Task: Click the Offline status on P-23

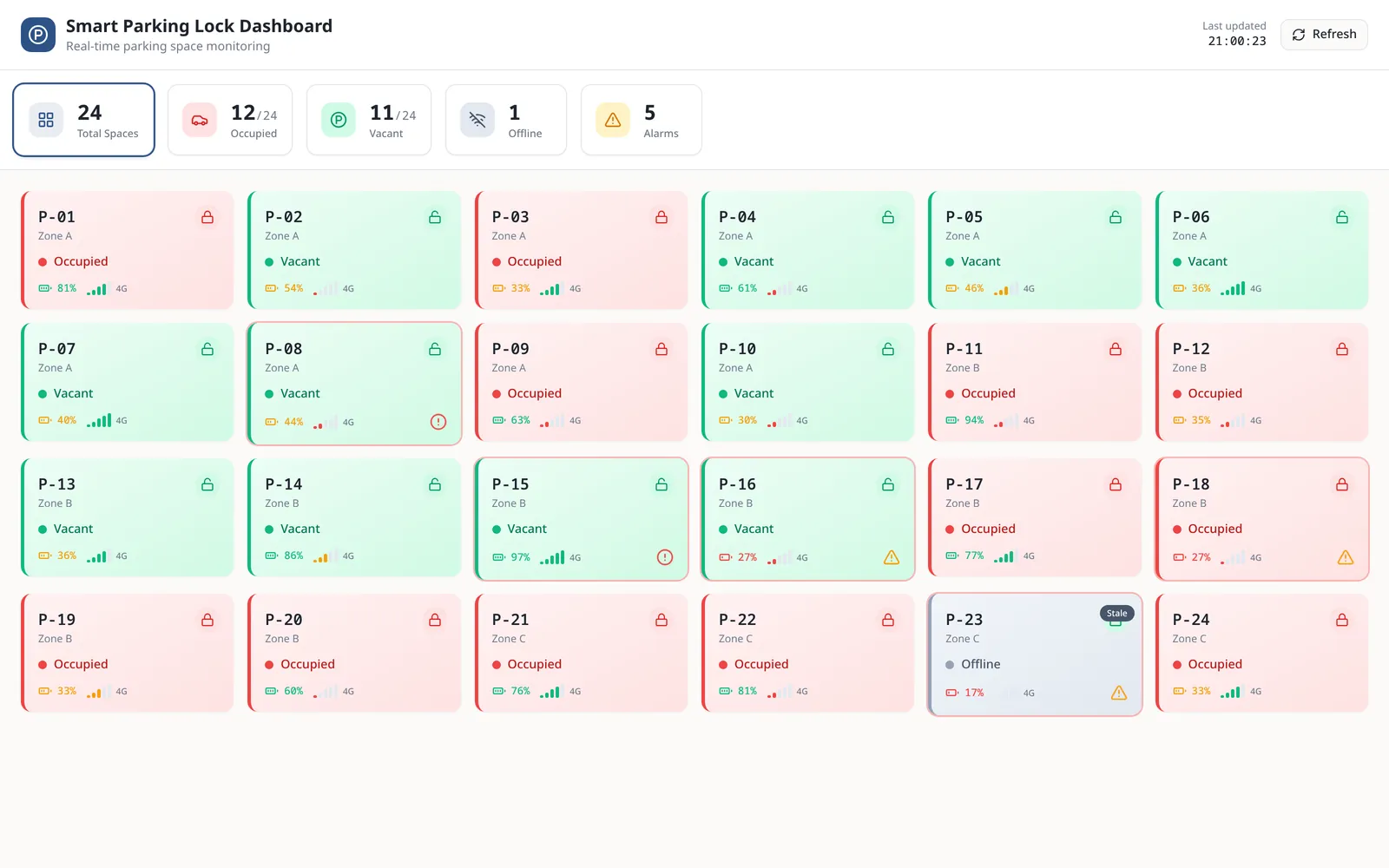Action: click(973, 664)
